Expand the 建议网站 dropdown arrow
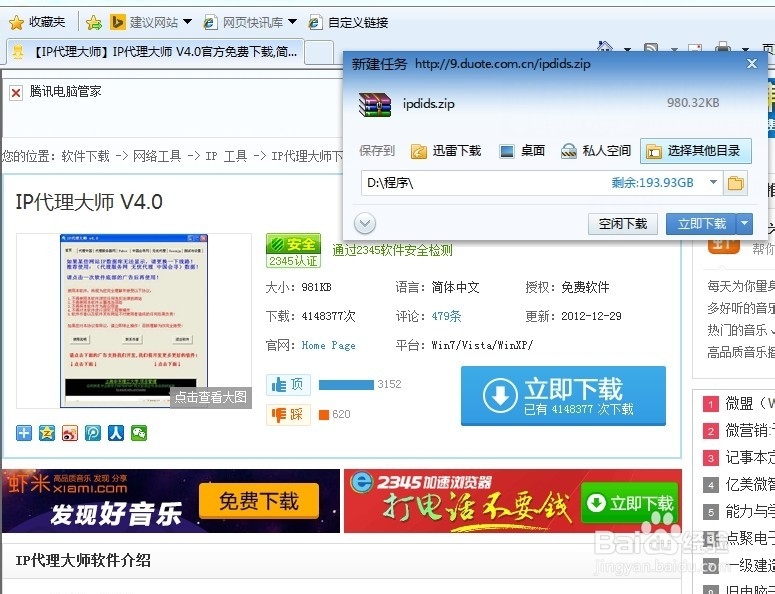The width and height of the screenshot is (775, 594). click(187, 22)
